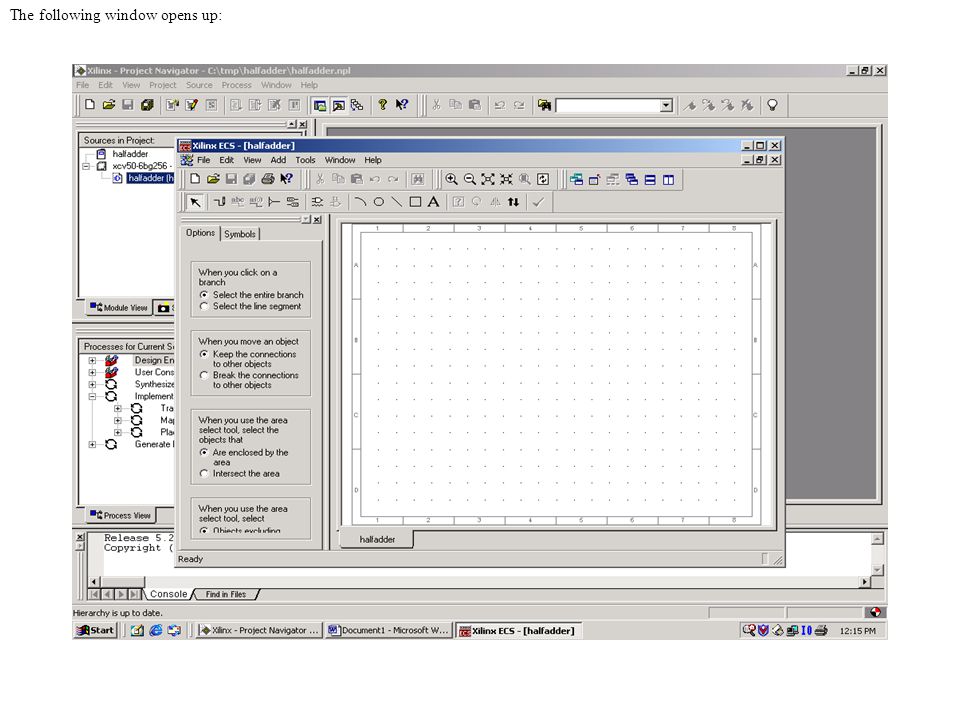
Task: Click the Zoom Full View icon in ECS
Action: click(488, 179)
